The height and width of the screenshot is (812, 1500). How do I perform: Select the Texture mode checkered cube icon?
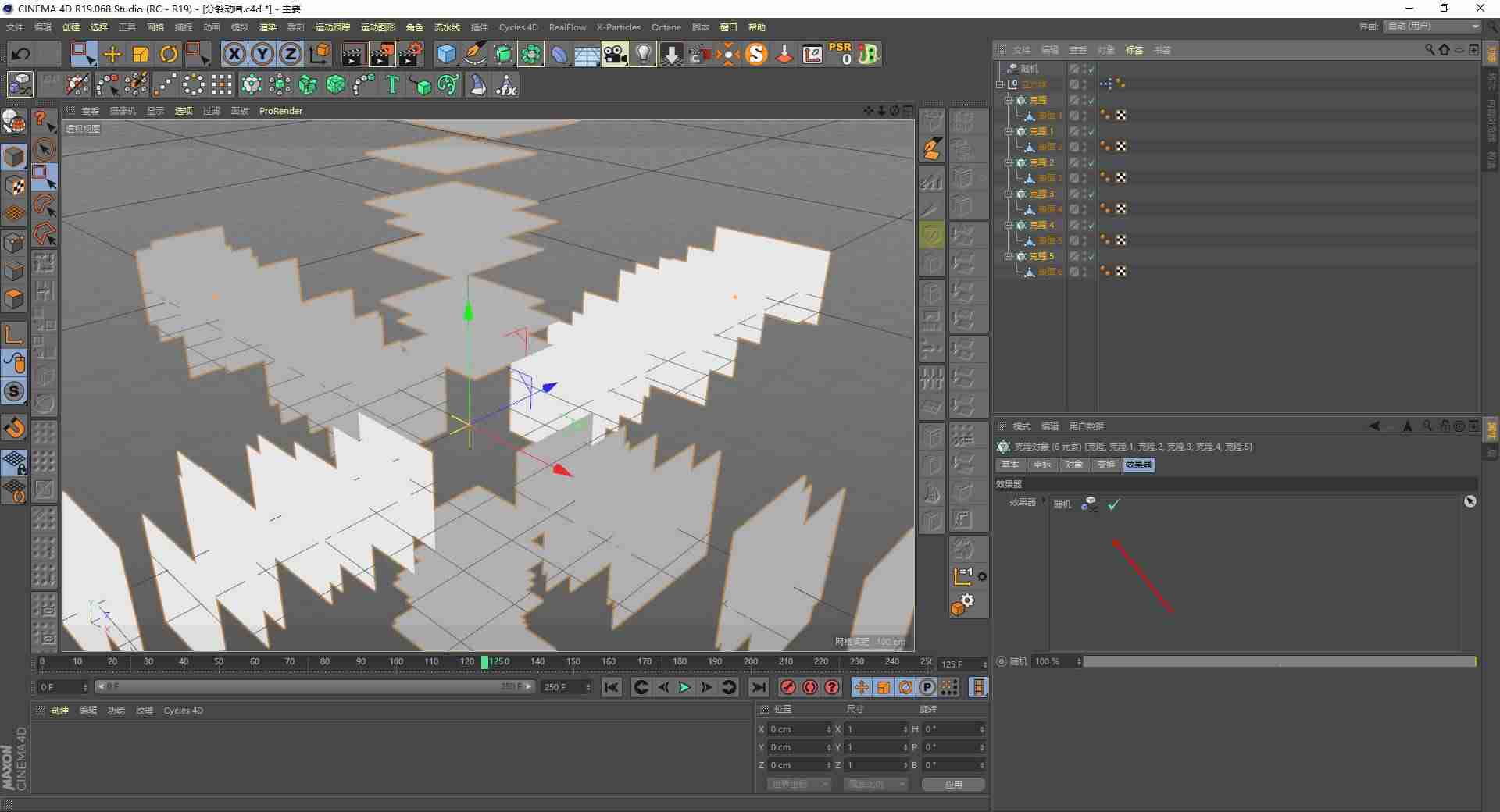point(14,186)
